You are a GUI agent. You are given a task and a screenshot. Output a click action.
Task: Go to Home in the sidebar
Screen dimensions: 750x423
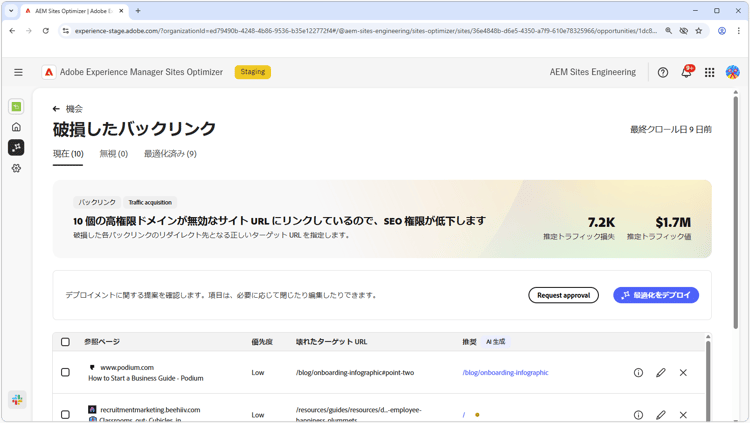[16, 127]
